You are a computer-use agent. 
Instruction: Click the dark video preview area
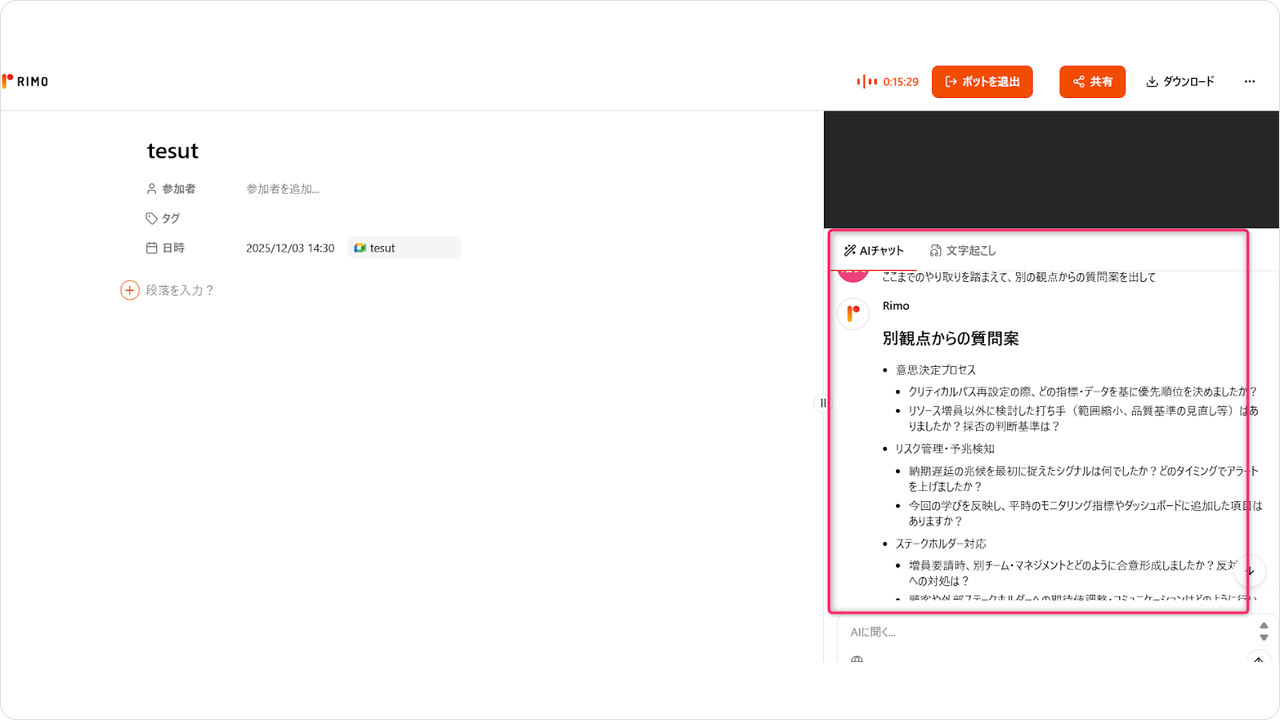pos(1051,170)
